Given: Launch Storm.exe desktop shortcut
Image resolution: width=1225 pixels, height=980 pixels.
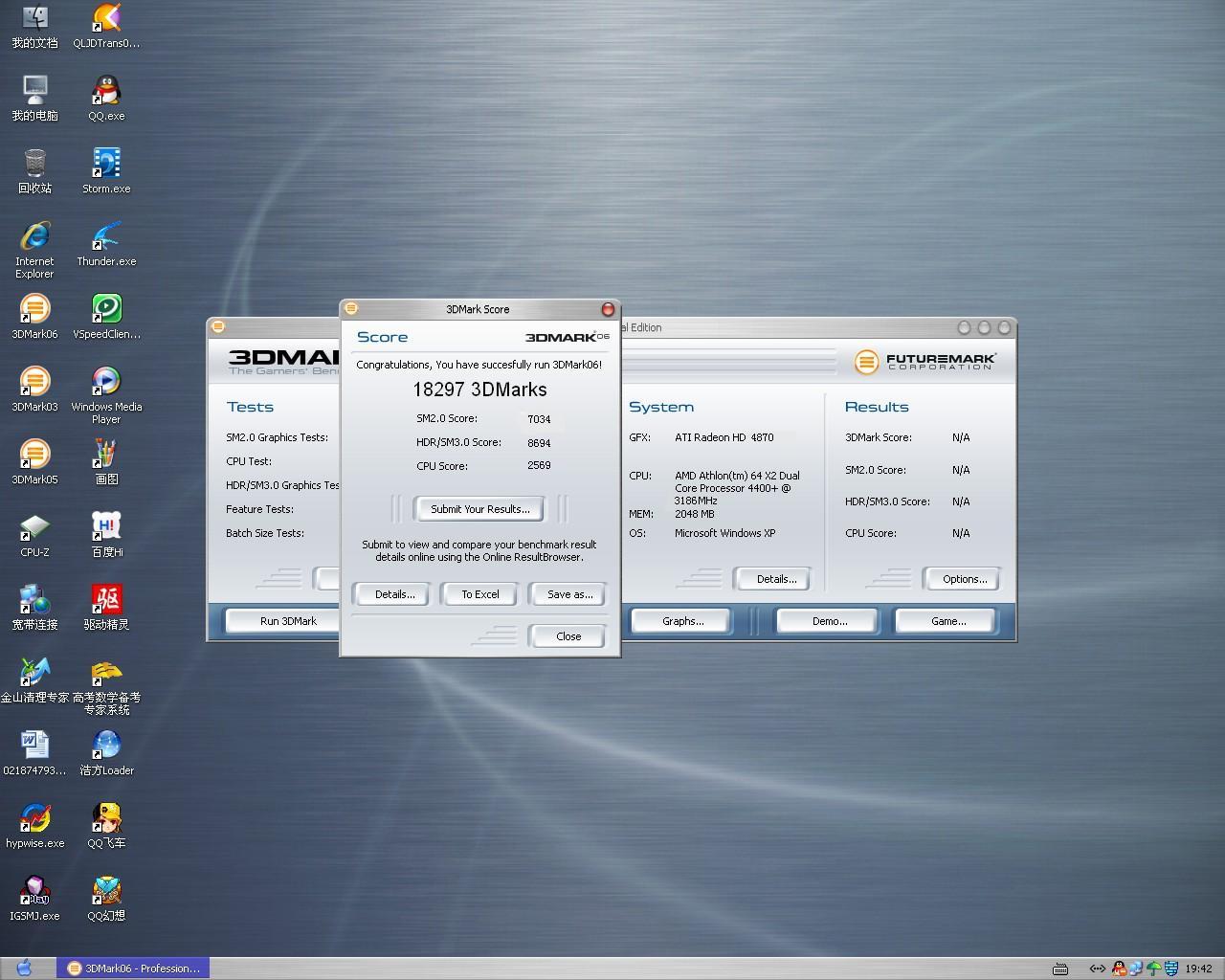Looking at the screenshot, I should click(x=106, y=171).
